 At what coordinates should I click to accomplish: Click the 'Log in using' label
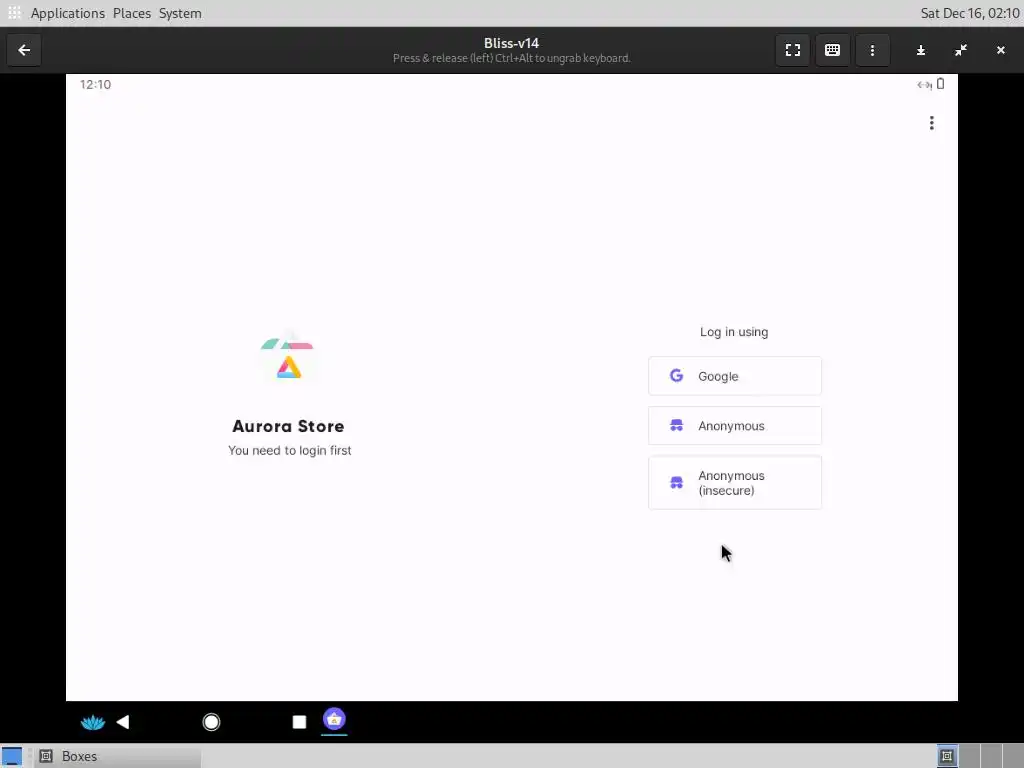click(x=734, y=332)
